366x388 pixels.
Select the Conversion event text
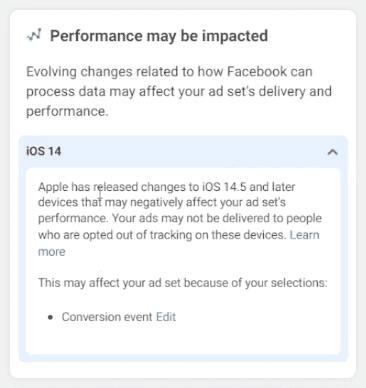107,317
